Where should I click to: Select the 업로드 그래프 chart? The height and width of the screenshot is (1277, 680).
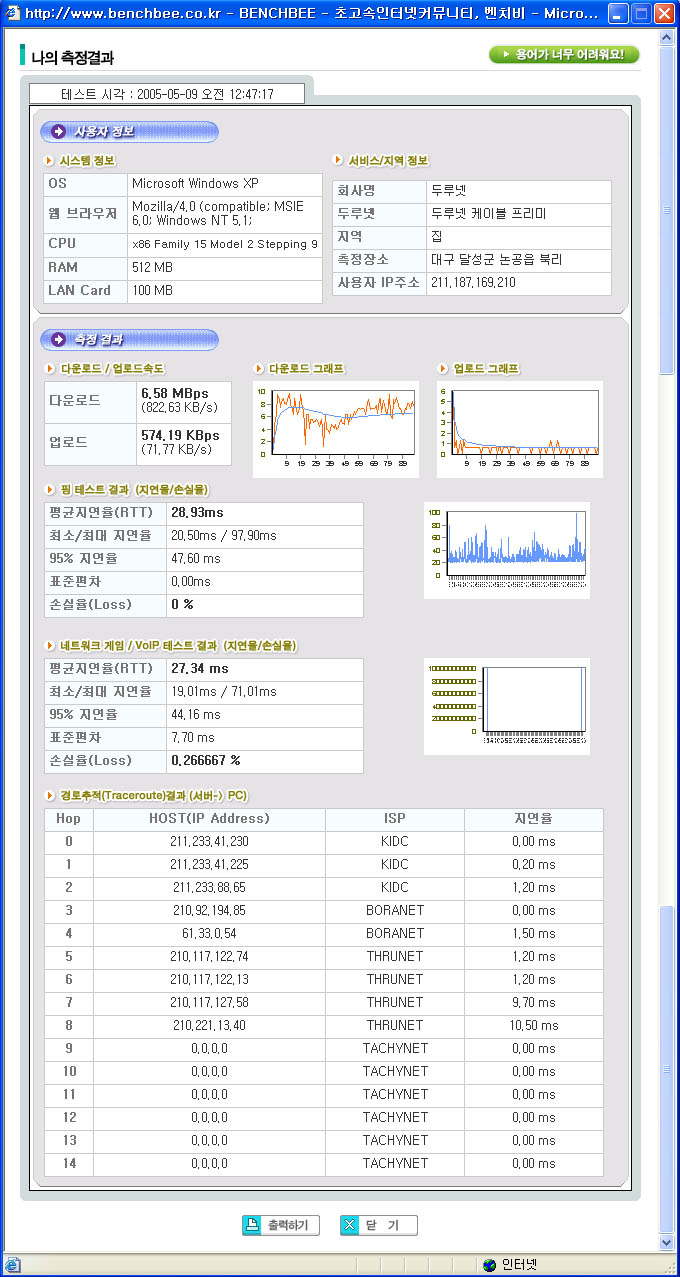point(520,428)
